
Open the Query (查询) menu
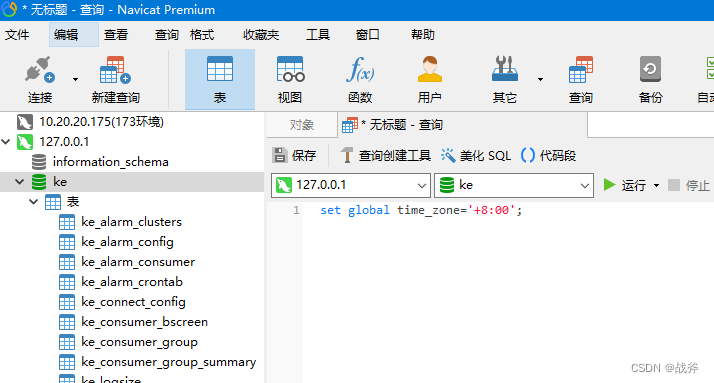pyautogui.click(x=167, y=35)
